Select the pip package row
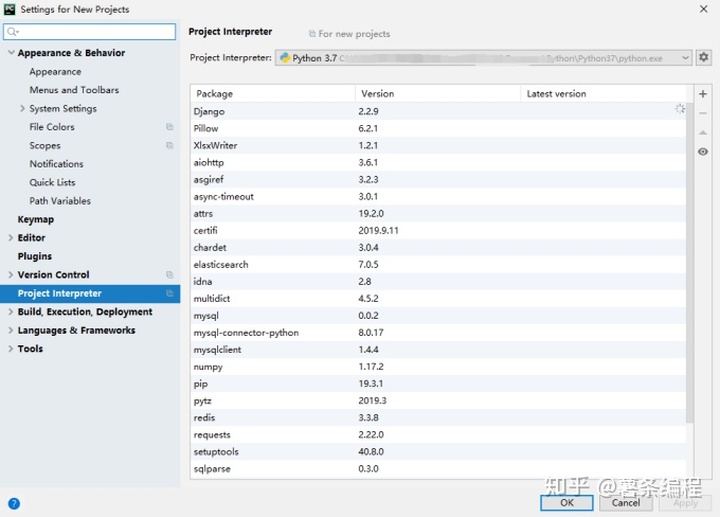Screen dimensions: 720x517 pyautogui.click(x=439, y=383)
